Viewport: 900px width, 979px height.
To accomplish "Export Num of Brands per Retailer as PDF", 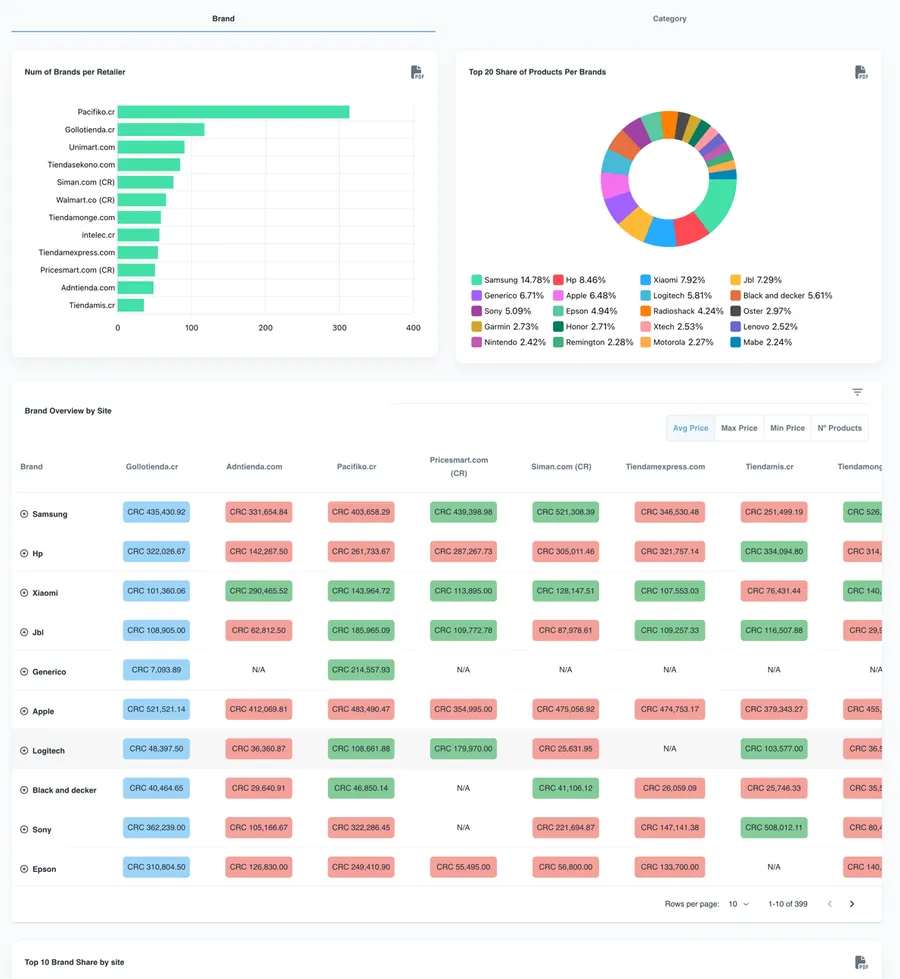I will [x=417, y=72].
